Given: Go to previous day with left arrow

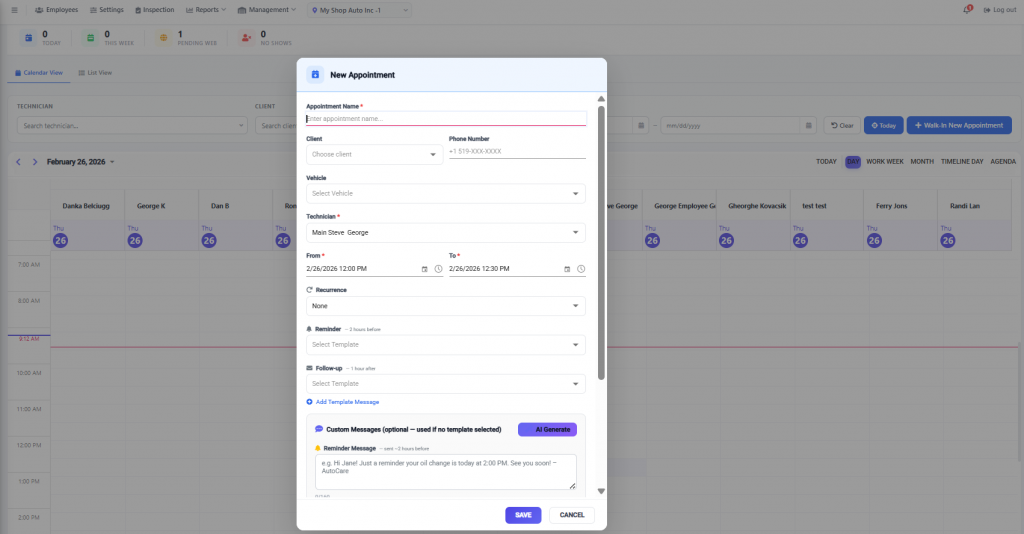Looking at the screenshot, I should (x=18, y=162).
